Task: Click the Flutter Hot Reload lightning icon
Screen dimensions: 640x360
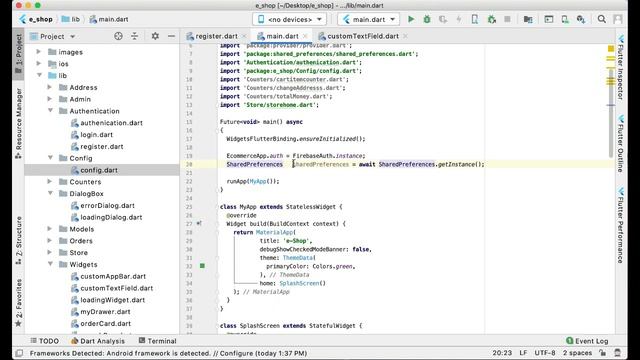Action: pyautogui.click(x=459, y=19)
